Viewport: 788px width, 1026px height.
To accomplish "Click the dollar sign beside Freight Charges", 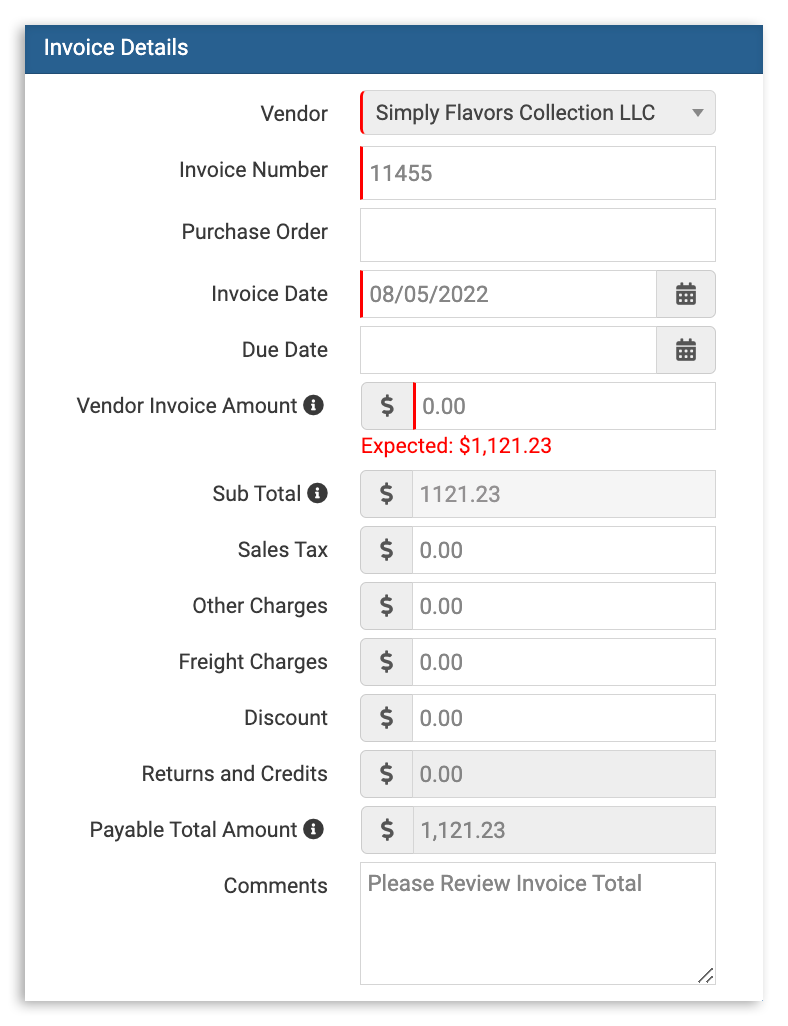I will pyautogui.click(x=386, y=662).
